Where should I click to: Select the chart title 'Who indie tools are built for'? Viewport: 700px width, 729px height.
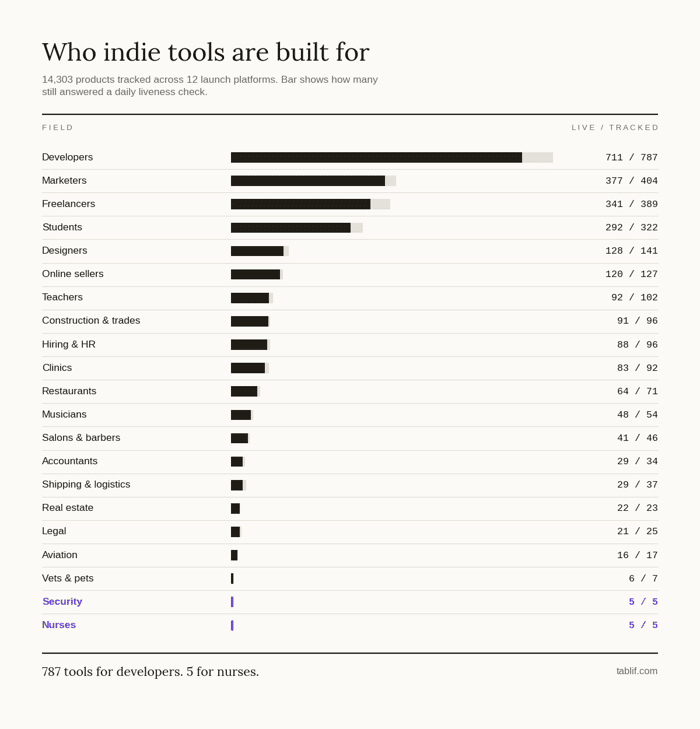pyautogui.click(x=206, y=52)
